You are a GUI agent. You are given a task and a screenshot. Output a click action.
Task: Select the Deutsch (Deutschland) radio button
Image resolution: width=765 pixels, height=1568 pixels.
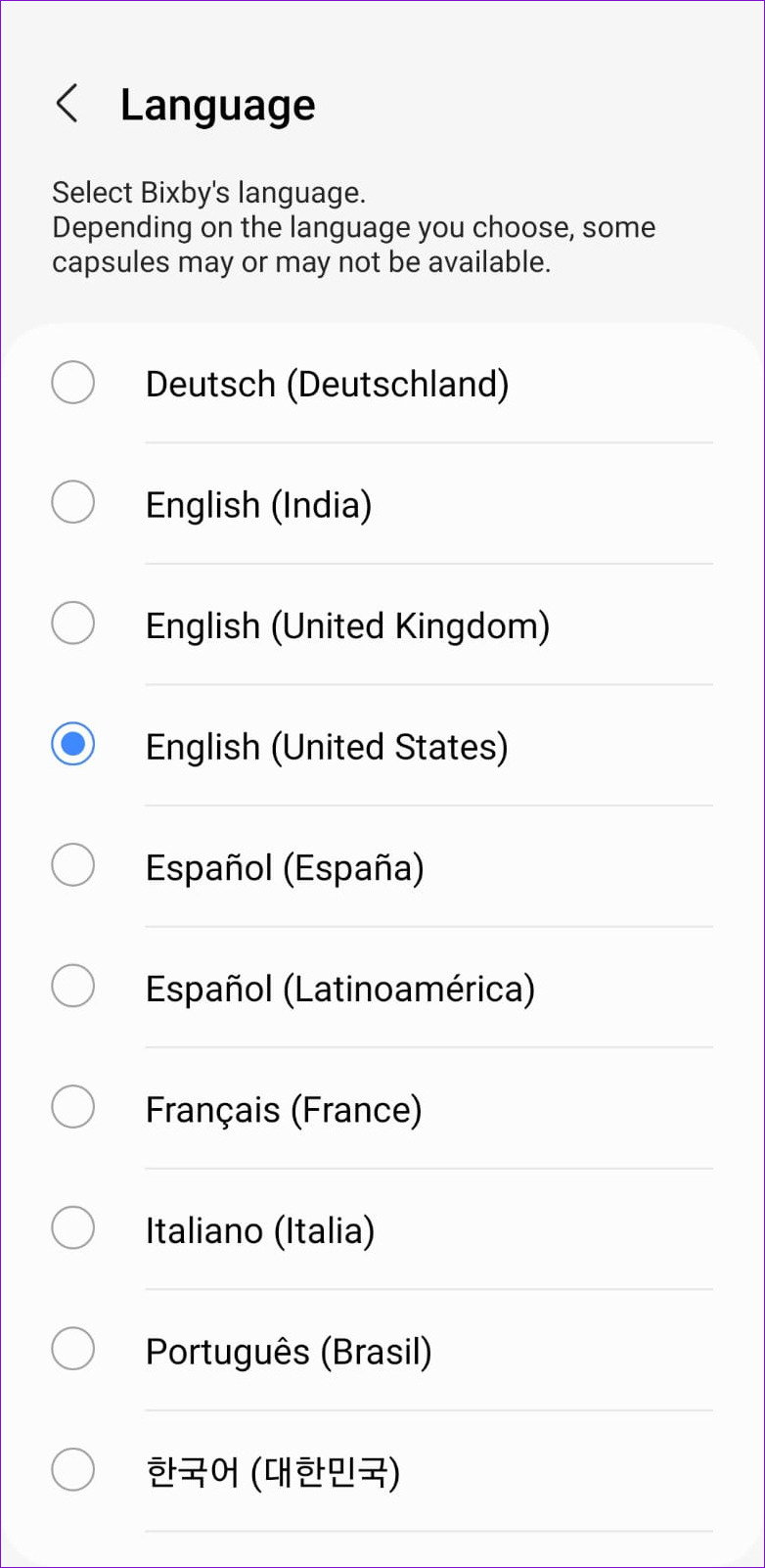(x=73, y=382)
